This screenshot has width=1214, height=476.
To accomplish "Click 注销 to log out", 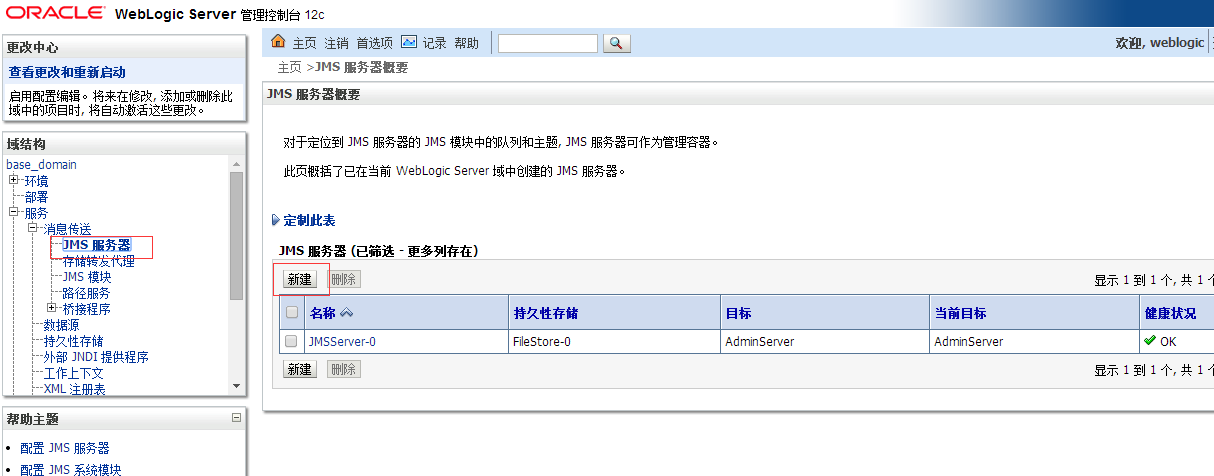I will pyautogui.click(x=337, y=43).
